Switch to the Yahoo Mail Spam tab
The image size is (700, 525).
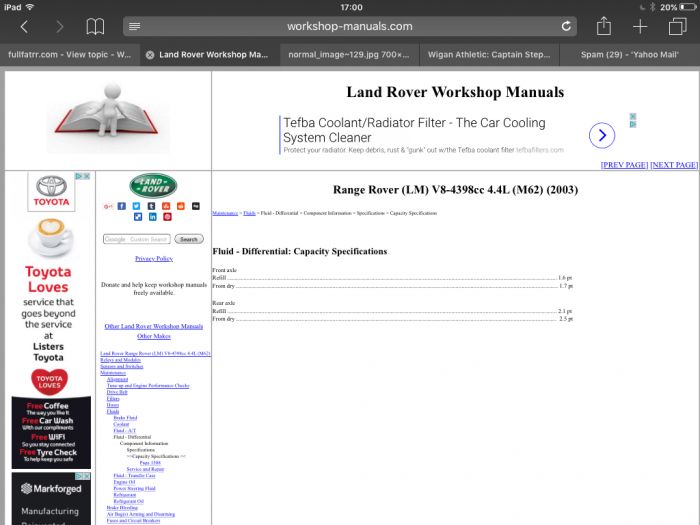[x=629, y=55]
